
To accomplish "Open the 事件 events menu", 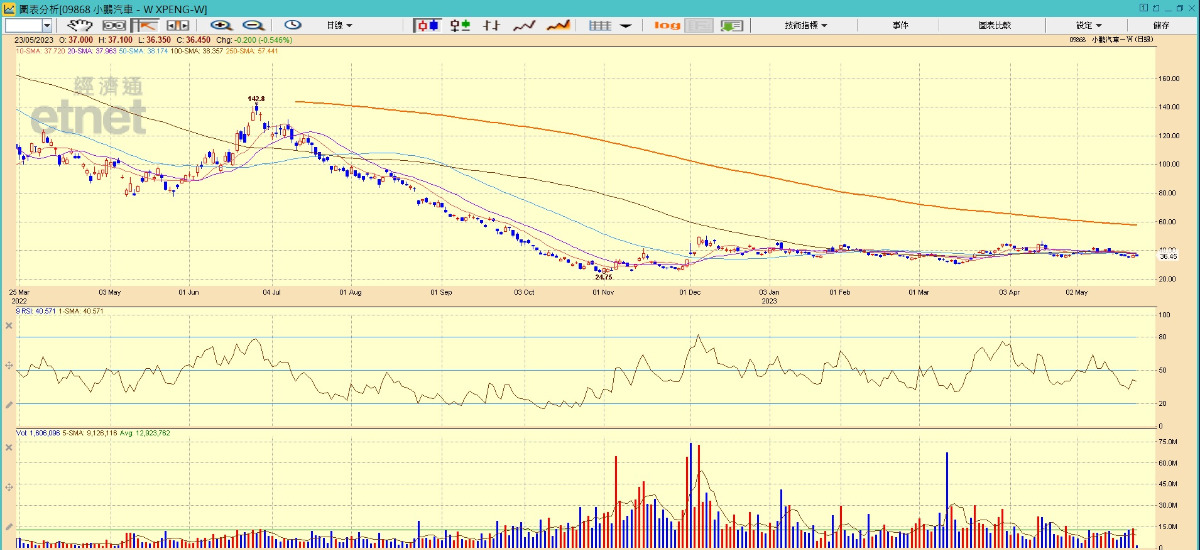I will [x=900, y=25].
